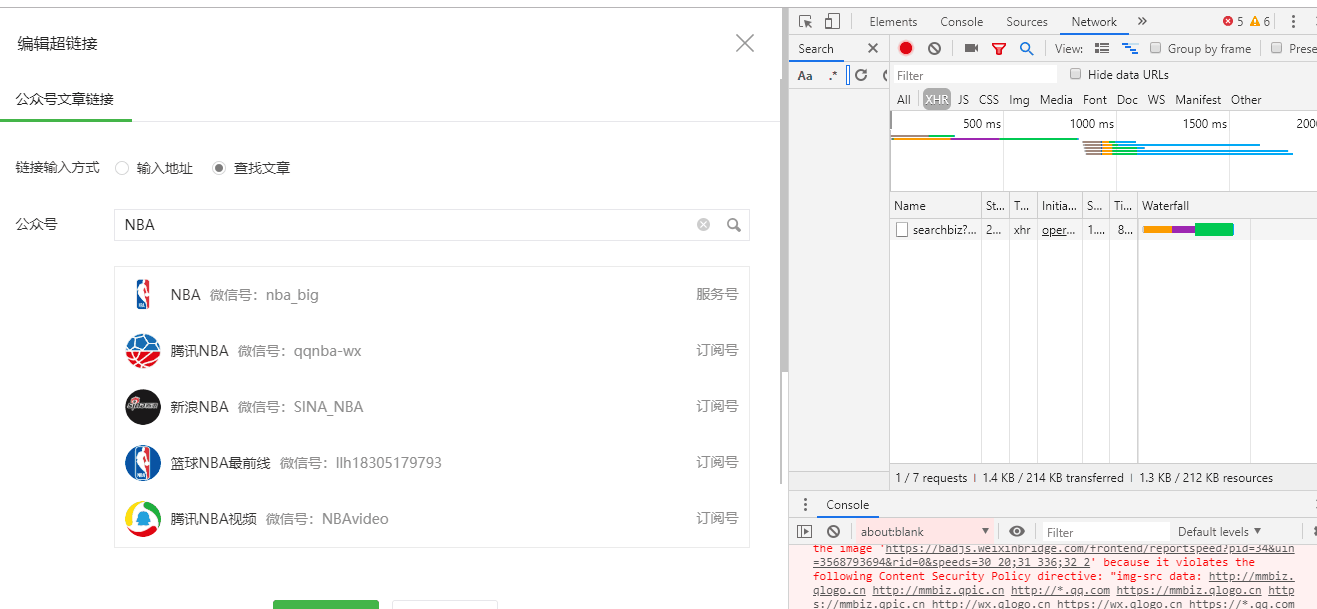Screen dimensions: 1317x609
Task: Focus the network Filter input
Action: (974, 75)
